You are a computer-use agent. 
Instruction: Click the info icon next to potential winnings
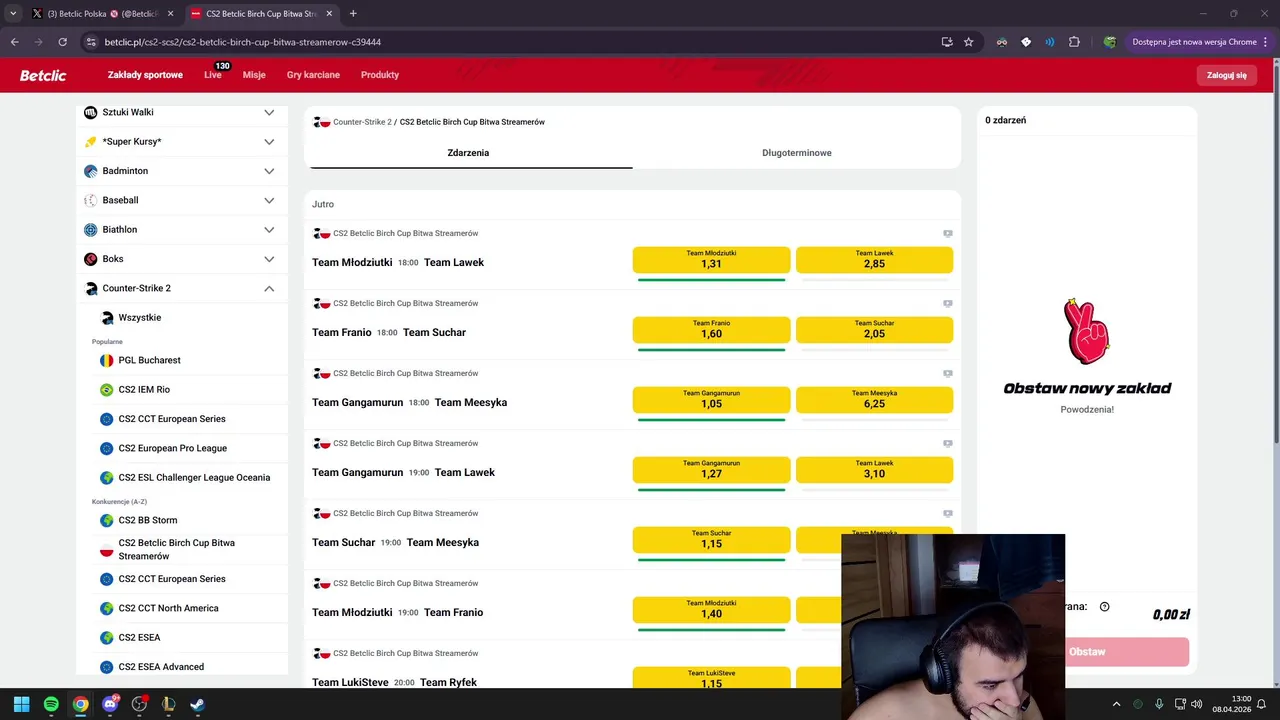tap(1105, 606)
